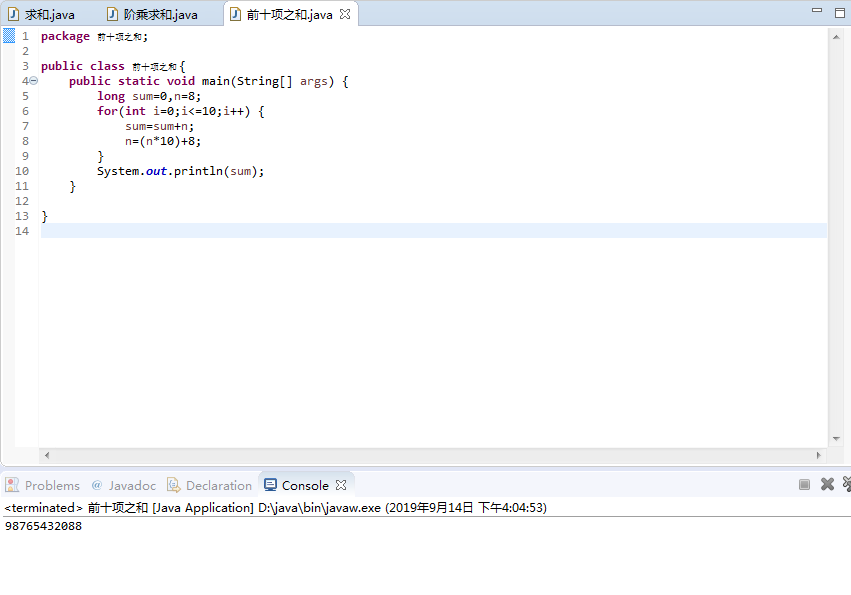The width and height of the screenshot is (851, 595).
Task: Click the highlighted empty line 14
Action: pyautogui.click(x=434, y=231)
